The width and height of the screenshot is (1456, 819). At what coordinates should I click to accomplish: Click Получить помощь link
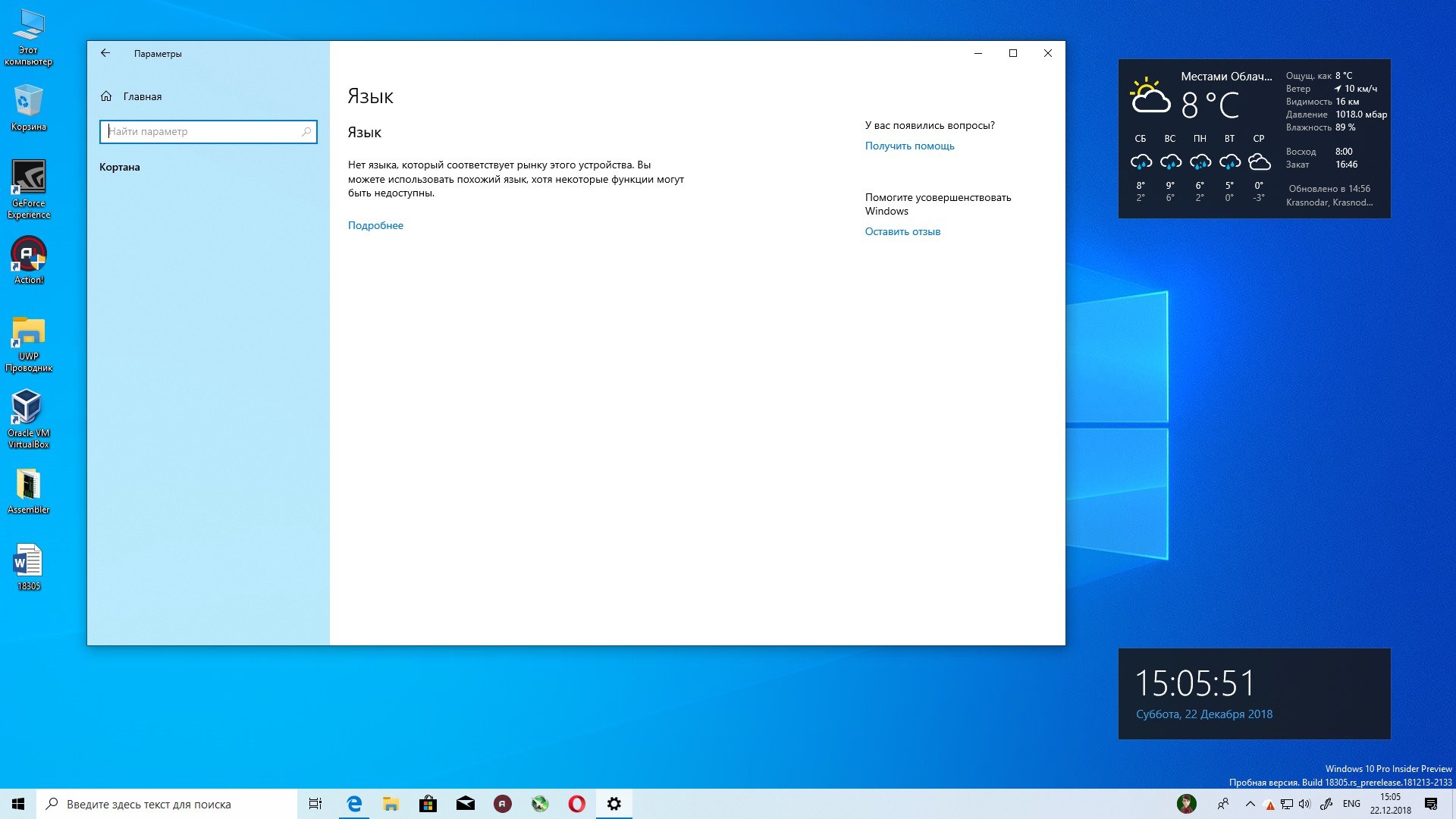point(909,146)
